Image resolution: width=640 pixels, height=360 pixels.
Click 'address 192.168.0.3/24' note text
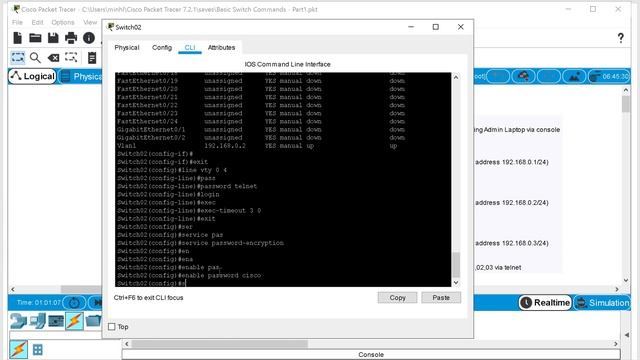click(511, 243)
